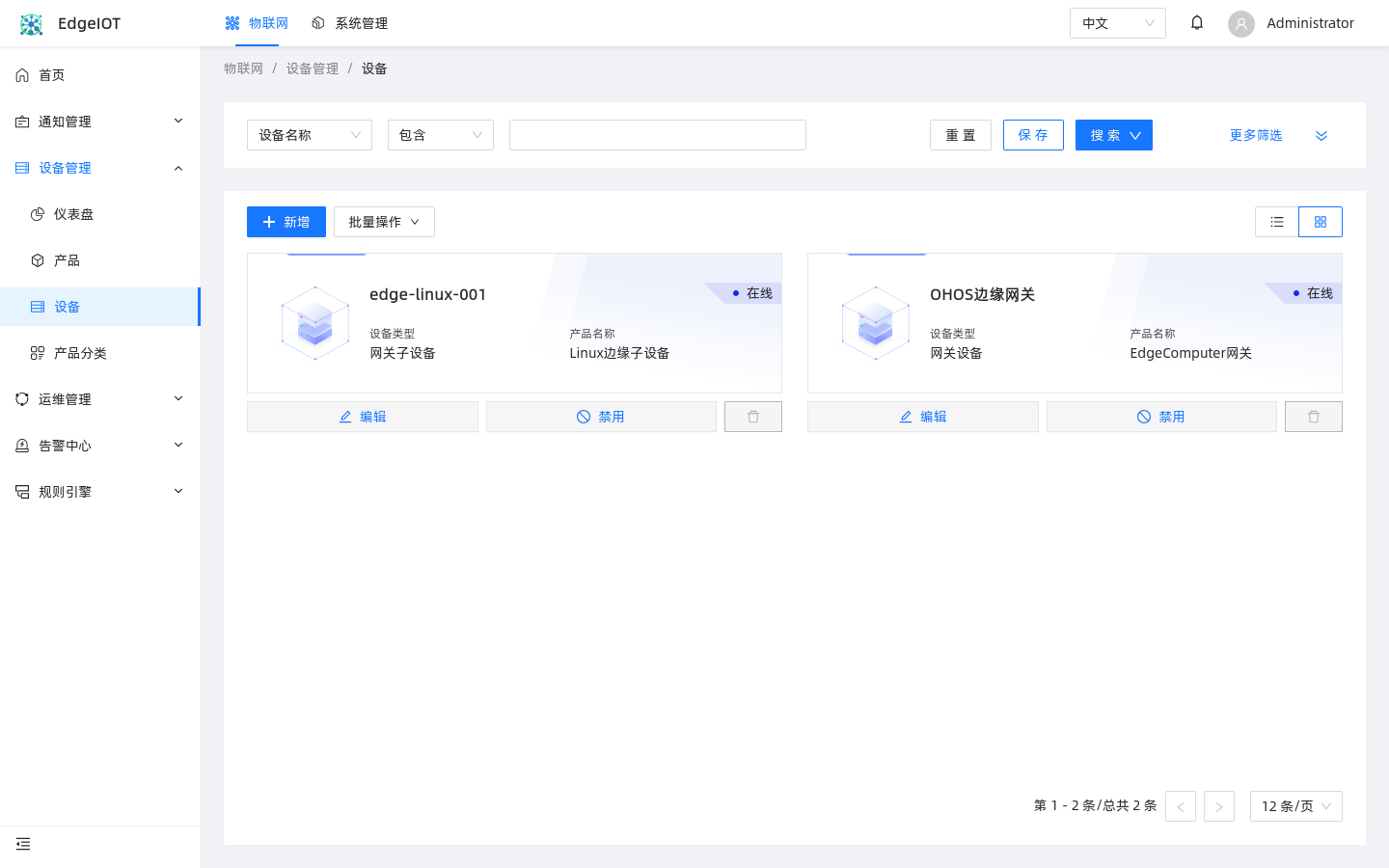Click the 新增 add button

coord(286,222)
